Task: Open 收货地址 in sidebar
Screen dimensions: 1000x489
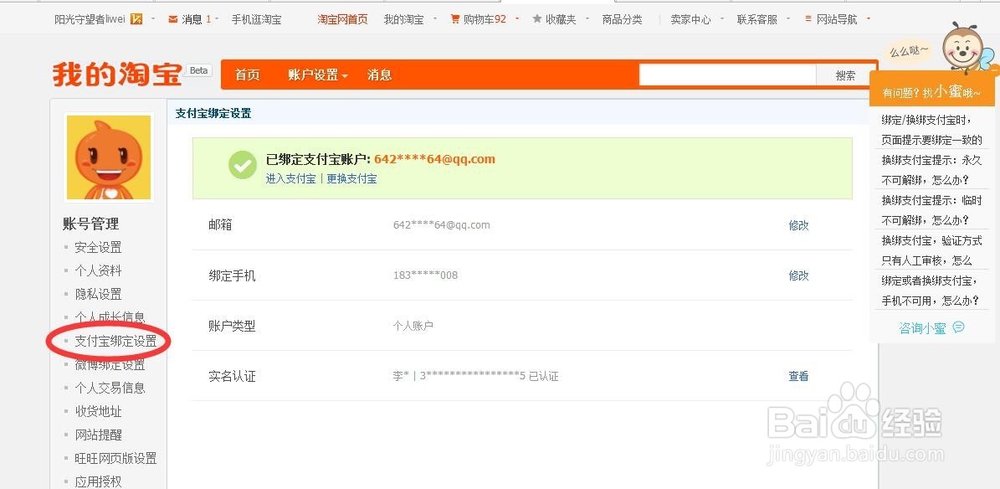Action: (x=98, y=412)
